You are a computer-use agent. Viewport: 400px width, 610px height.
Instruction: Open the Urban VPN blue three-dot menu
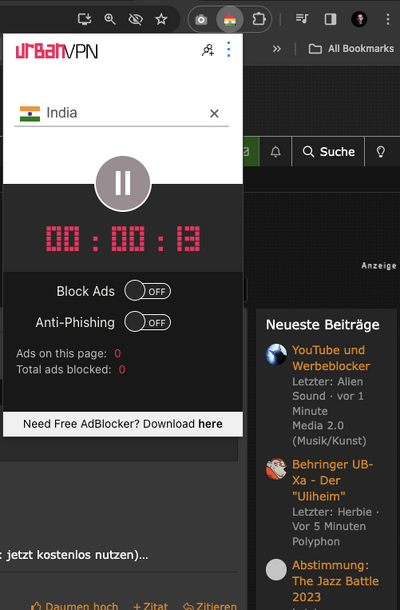point(229,49)
